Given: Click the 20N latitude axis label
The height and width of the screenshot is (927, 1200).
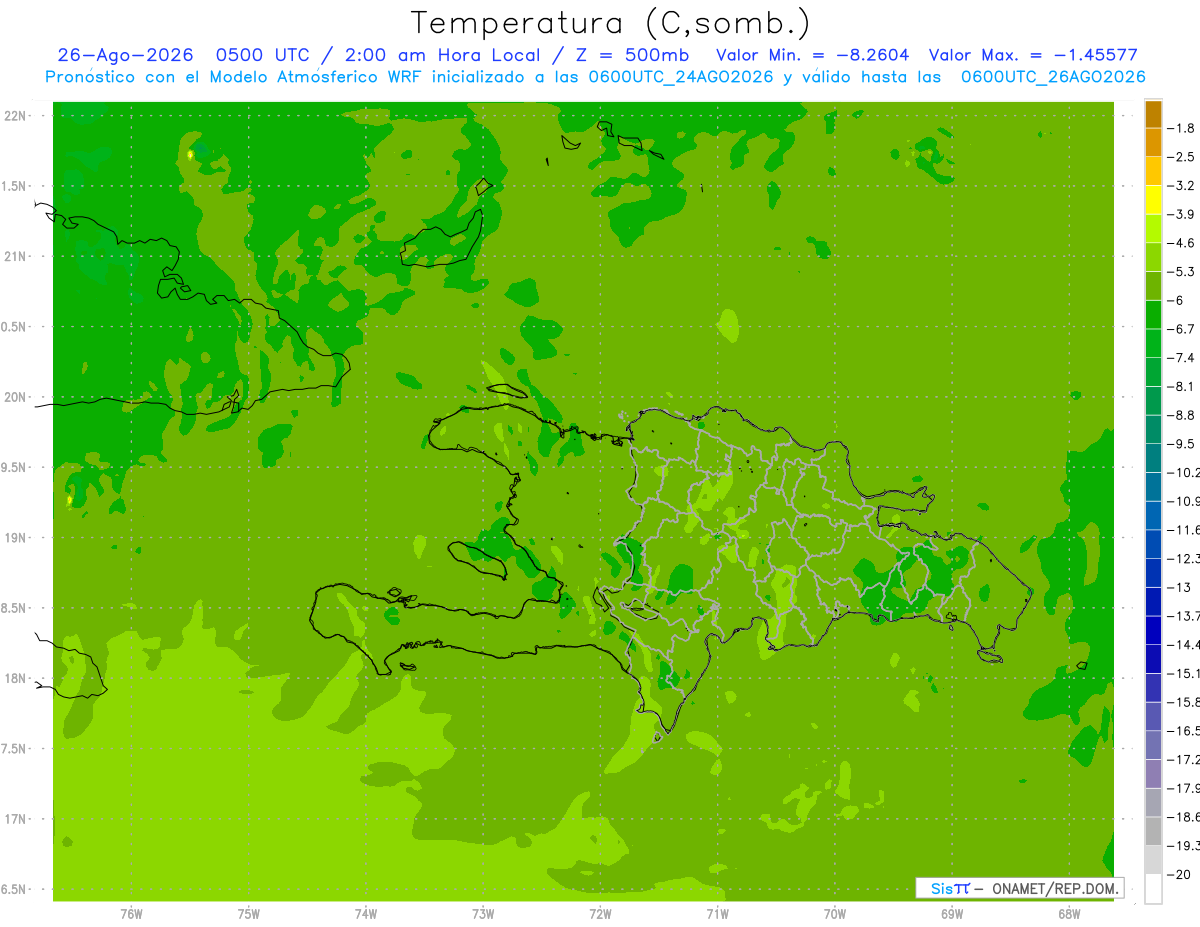Looking at the screenshot, I should 15,397.
